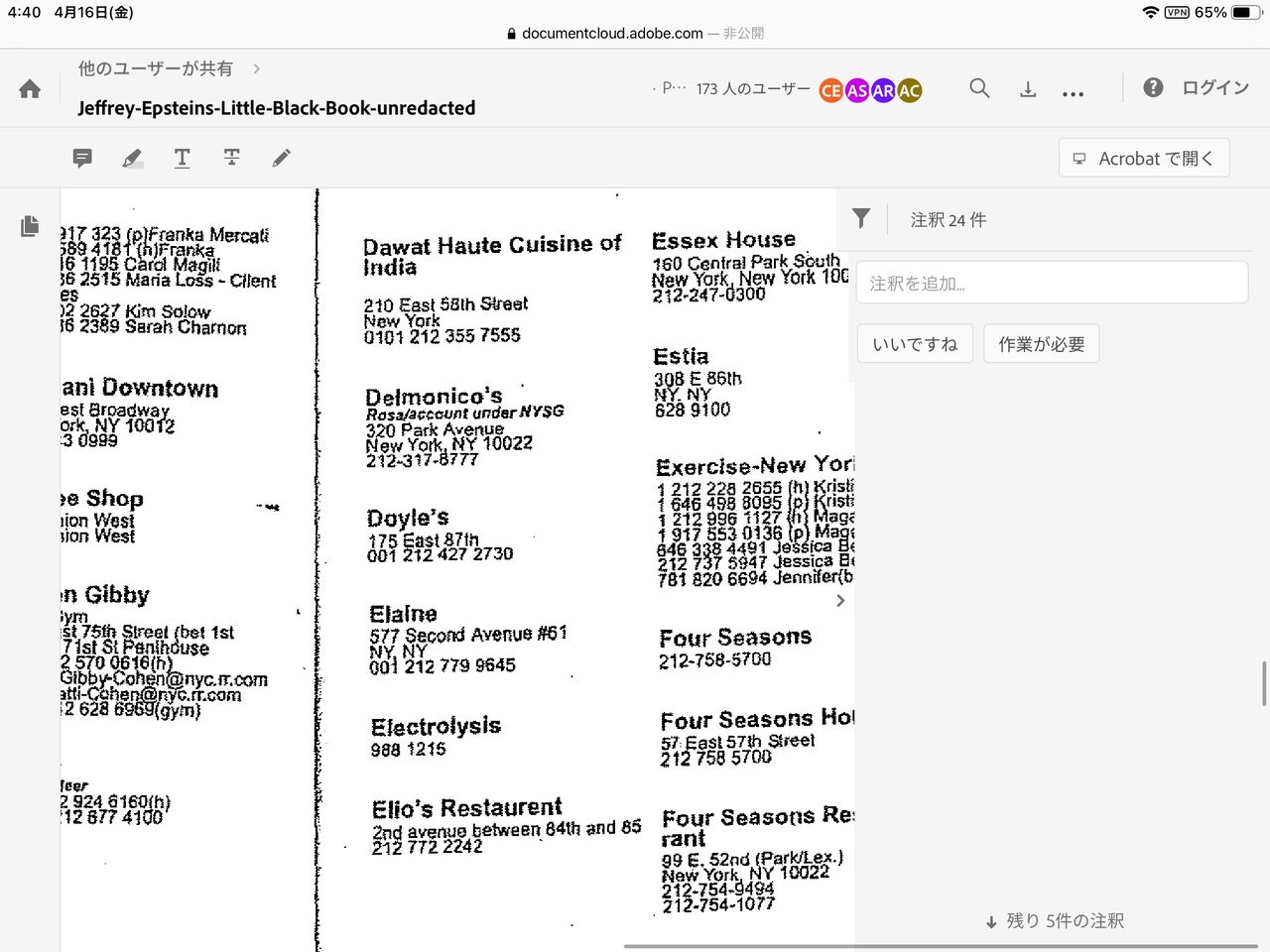Image resolution: width=1270 pixels, height=952 pixels.
Task: Collapse the comments panel with the chevron
Action: 840,600
